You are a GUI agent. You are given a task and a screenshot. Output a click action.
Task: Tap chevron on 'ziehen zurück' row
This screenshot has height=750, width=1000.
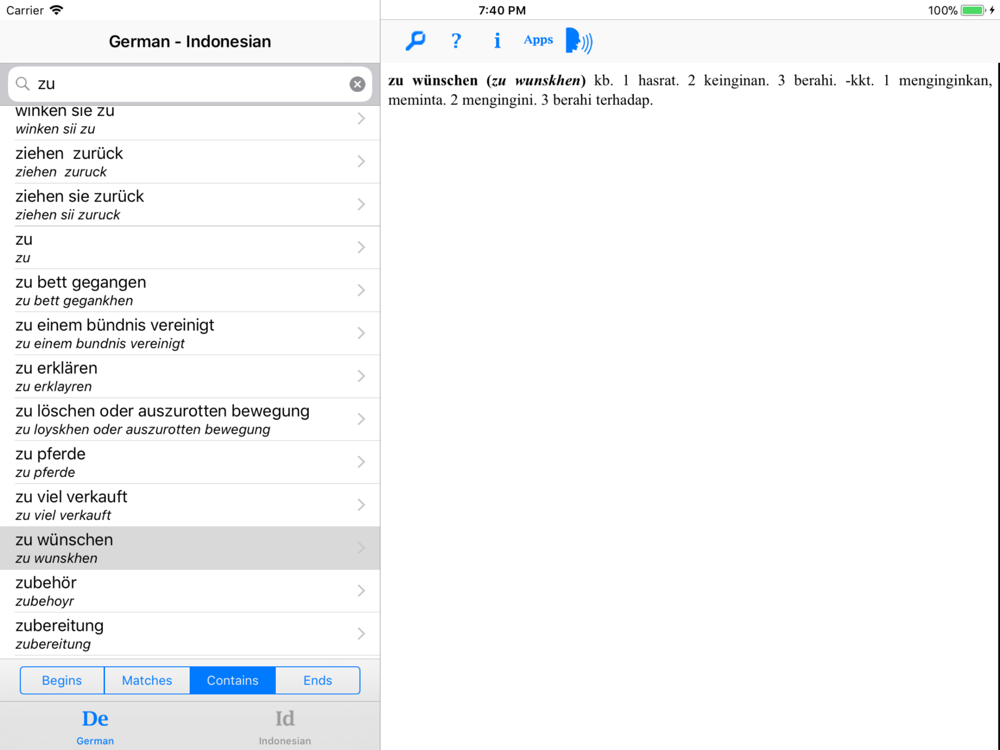[x=361, y=161]
